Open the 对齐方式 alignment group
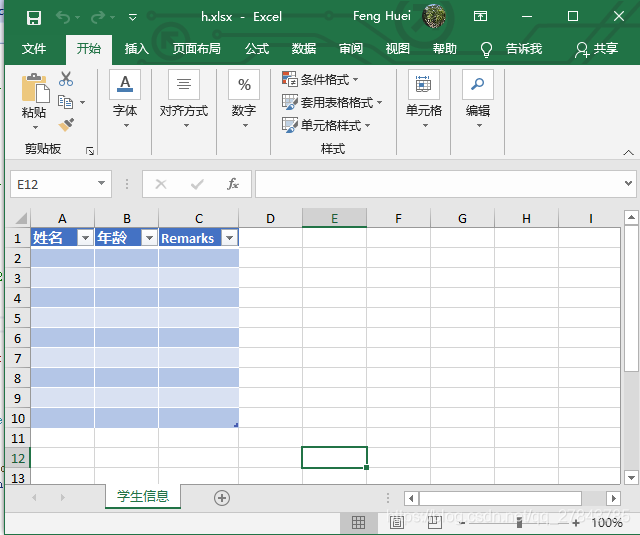This screenshot has width=640, height=535. 184,99
